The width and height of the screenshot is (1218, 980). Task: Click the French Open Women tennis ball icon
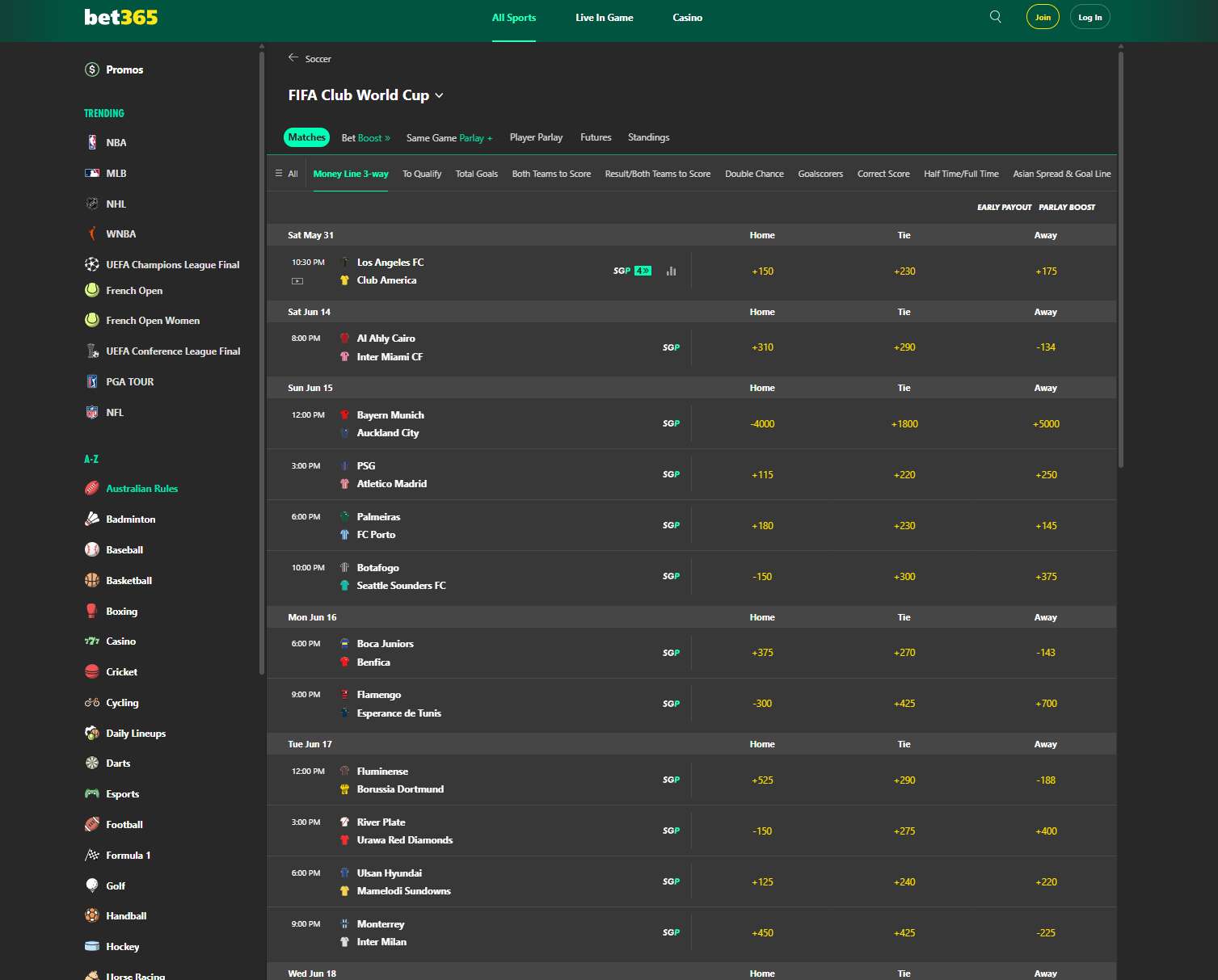pos(92,320)
